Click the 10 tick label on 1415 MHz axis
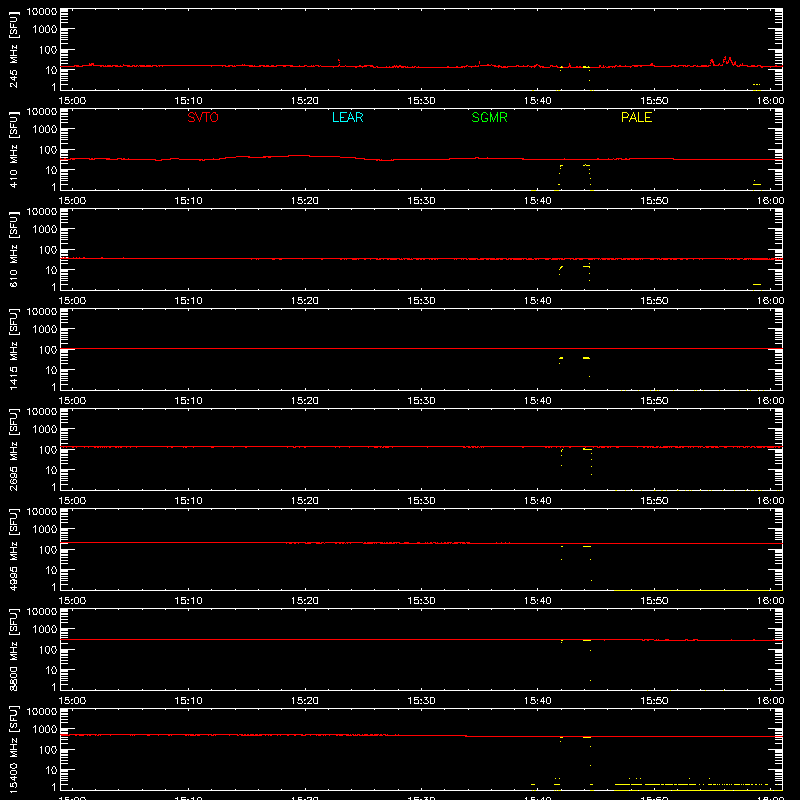 51,370
